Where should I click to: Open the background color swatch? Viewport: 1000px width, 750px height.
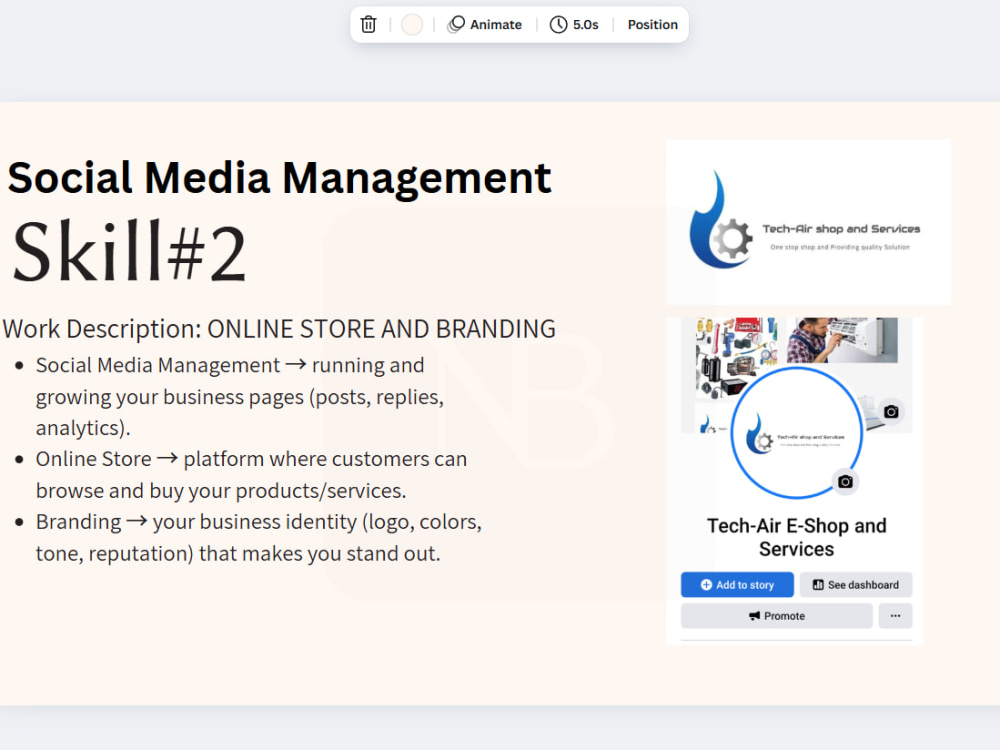tap(412, 25)
